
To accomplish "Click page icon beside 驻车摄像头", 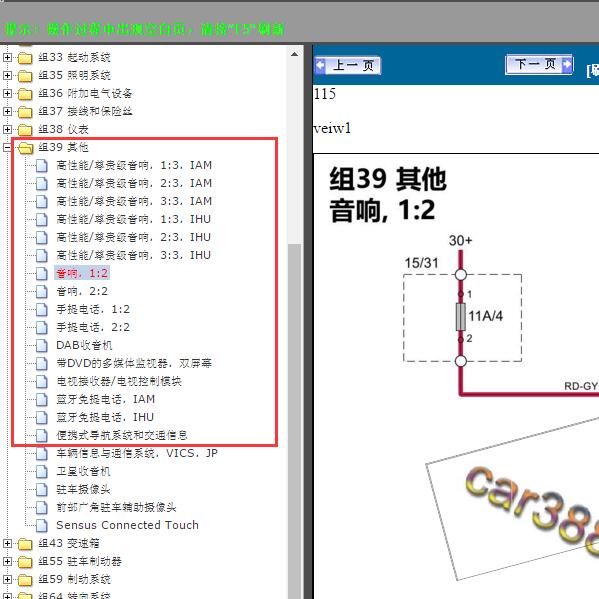I will click(x=42, y=489).
